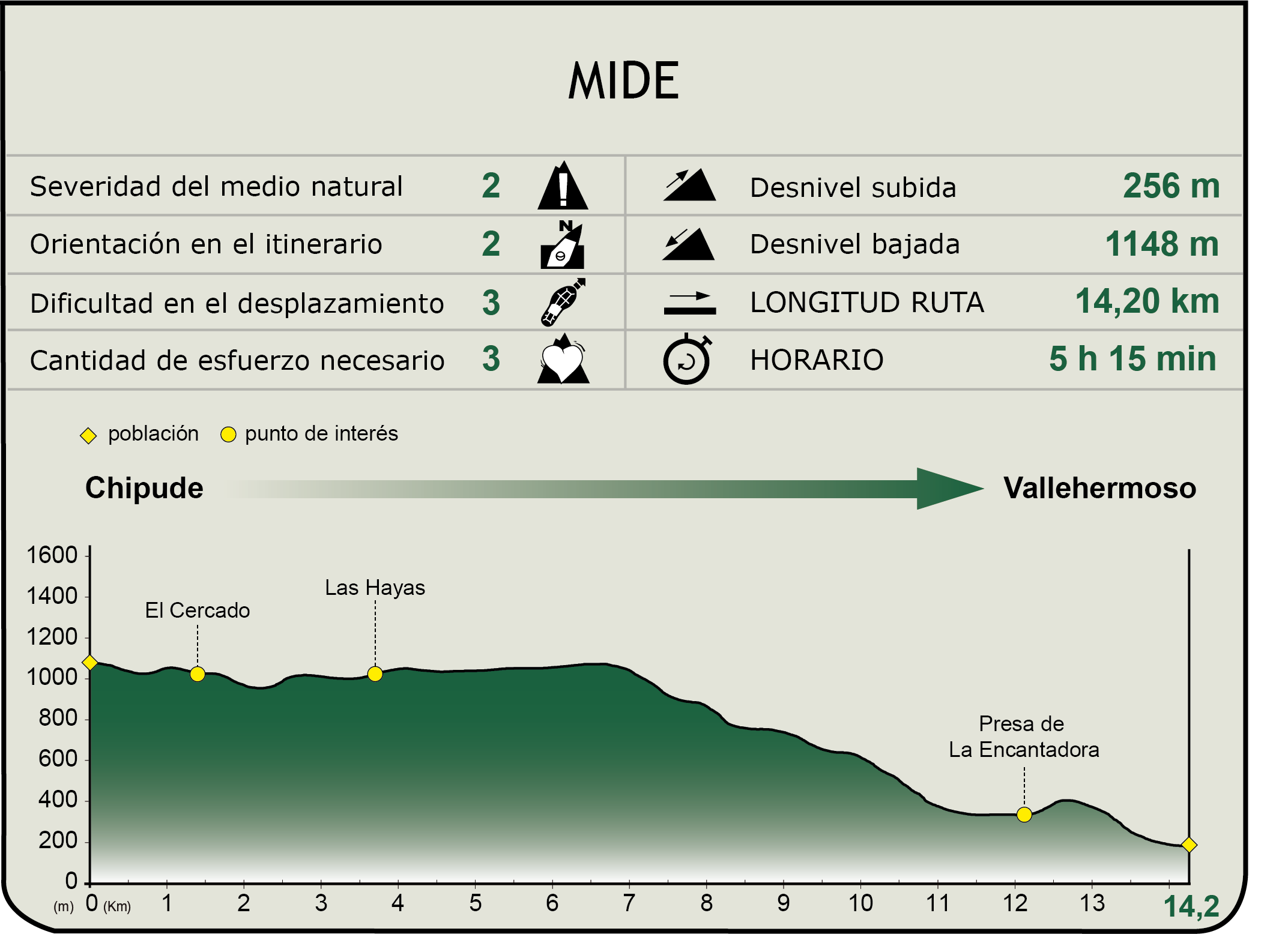1288x934 pixels.
Task: Click the 3 km axis label
Action: tap(321, 903)
